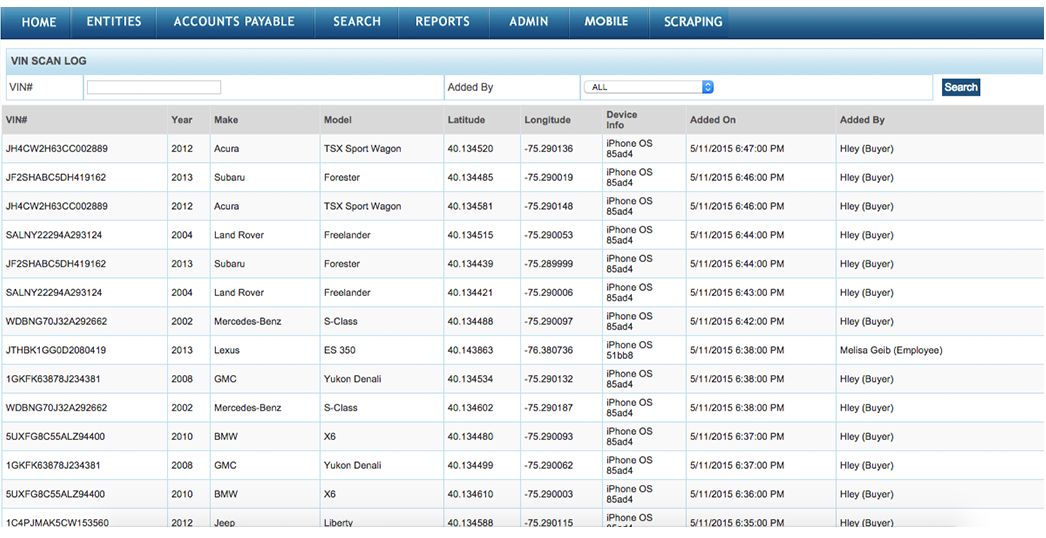This screenshot has width=1046, height=538.
Task: Expand the Added By dropdown showing ALL
Action: 648,87
